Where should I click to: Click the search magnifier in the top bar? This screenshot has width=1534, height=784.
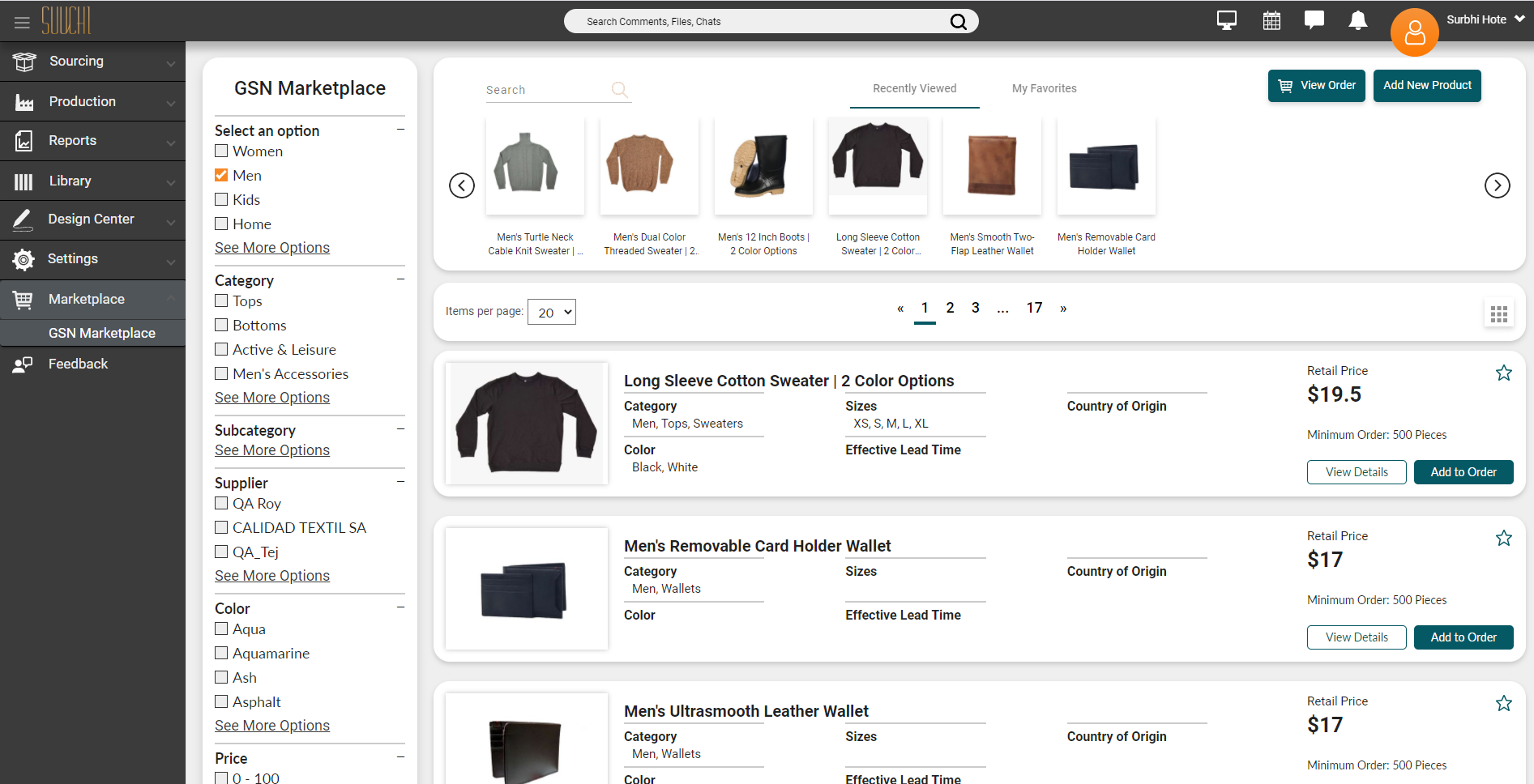959,22
